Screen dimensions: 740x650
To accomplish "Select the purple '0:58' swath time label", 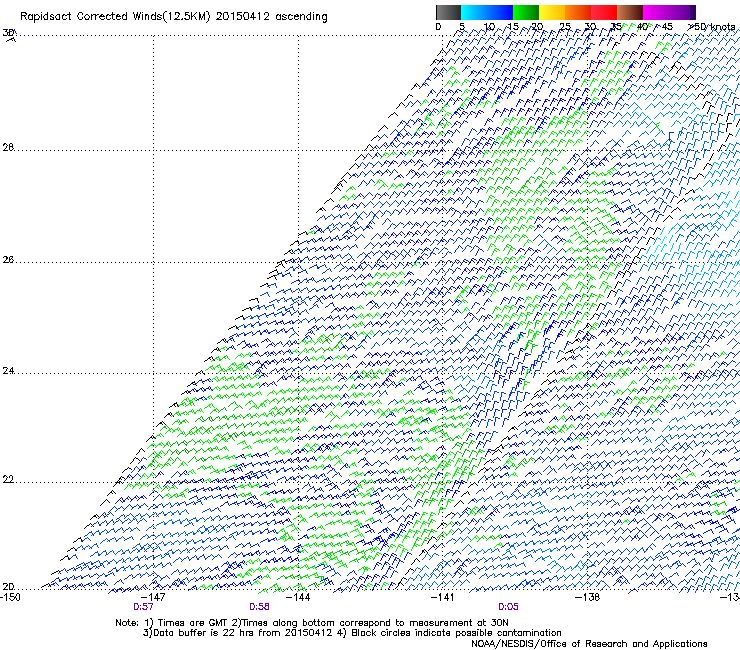I will pos(259,607).
